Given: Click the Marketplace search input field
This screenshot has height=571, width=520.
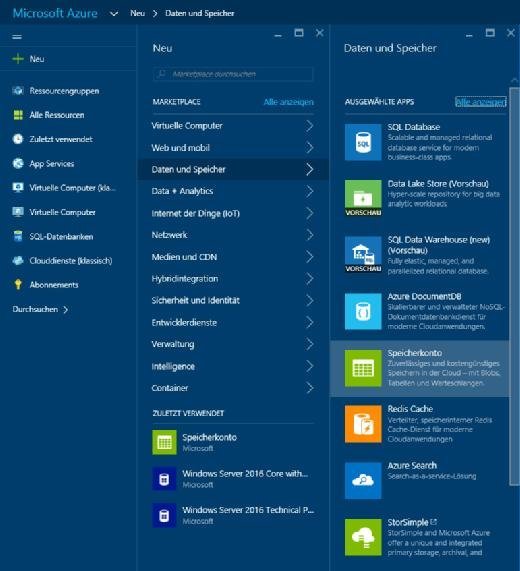Looking at the screenshot, I should 233,74.
